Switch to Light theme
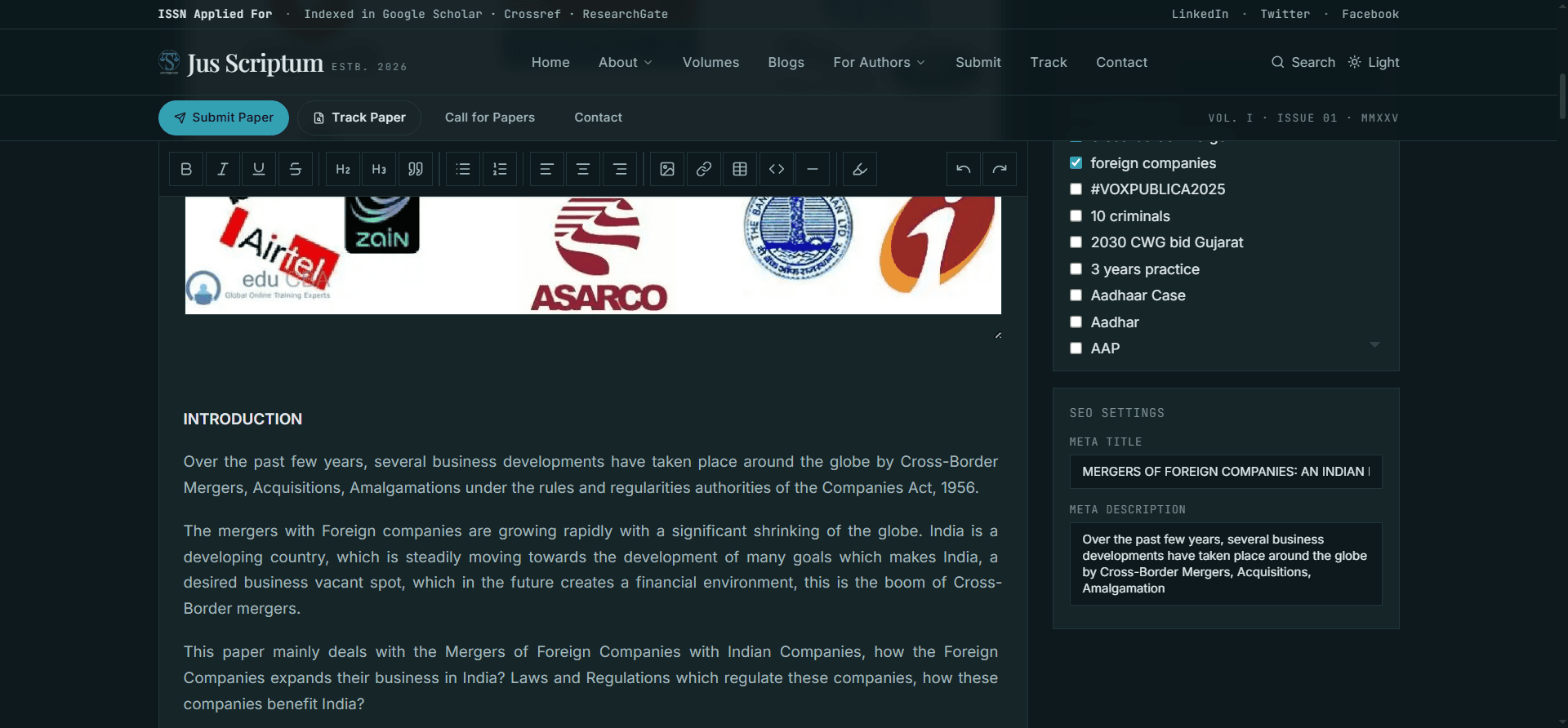 pyautogui.click(x=1374, y=62)
